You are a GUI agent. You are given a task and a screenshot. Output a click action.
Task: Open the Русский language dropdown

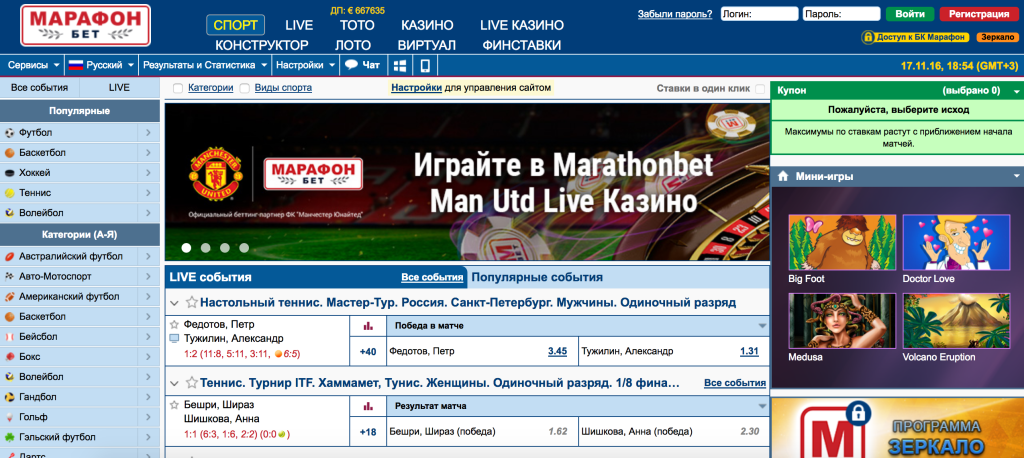[x=100, y=65]
